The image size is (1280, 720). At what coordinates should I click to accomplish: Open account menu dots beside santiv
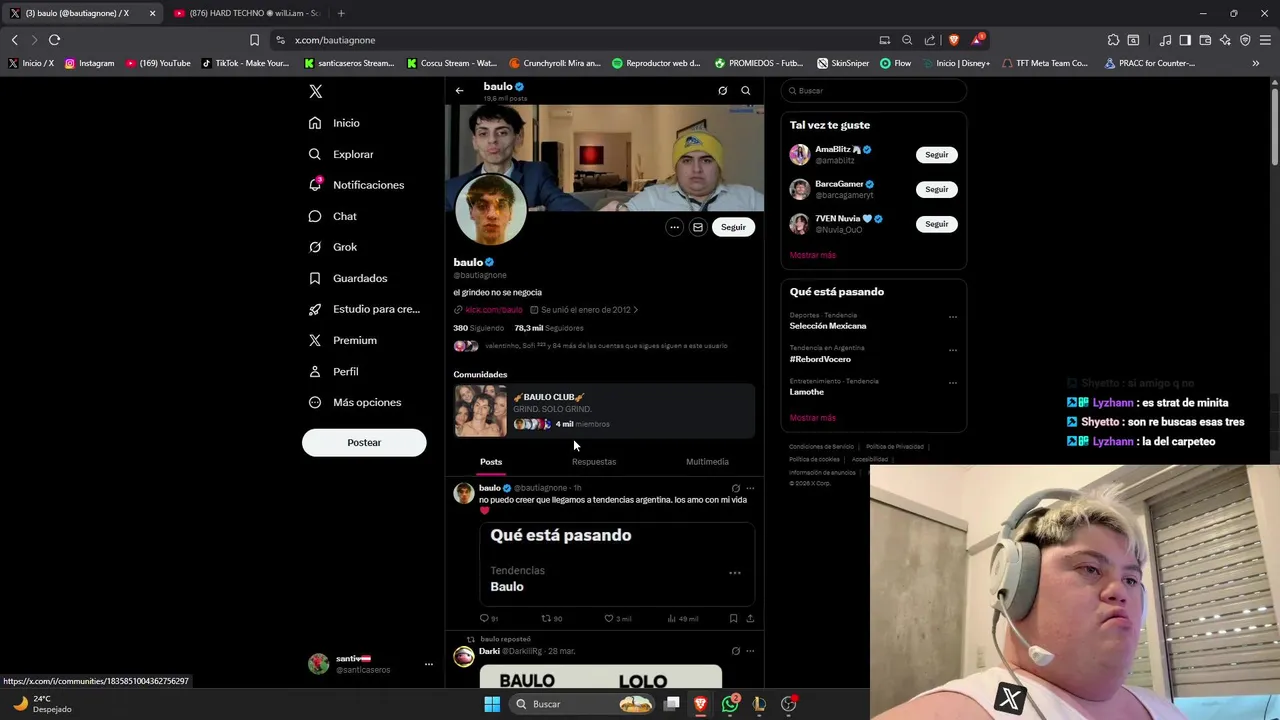tap(428, 664)
